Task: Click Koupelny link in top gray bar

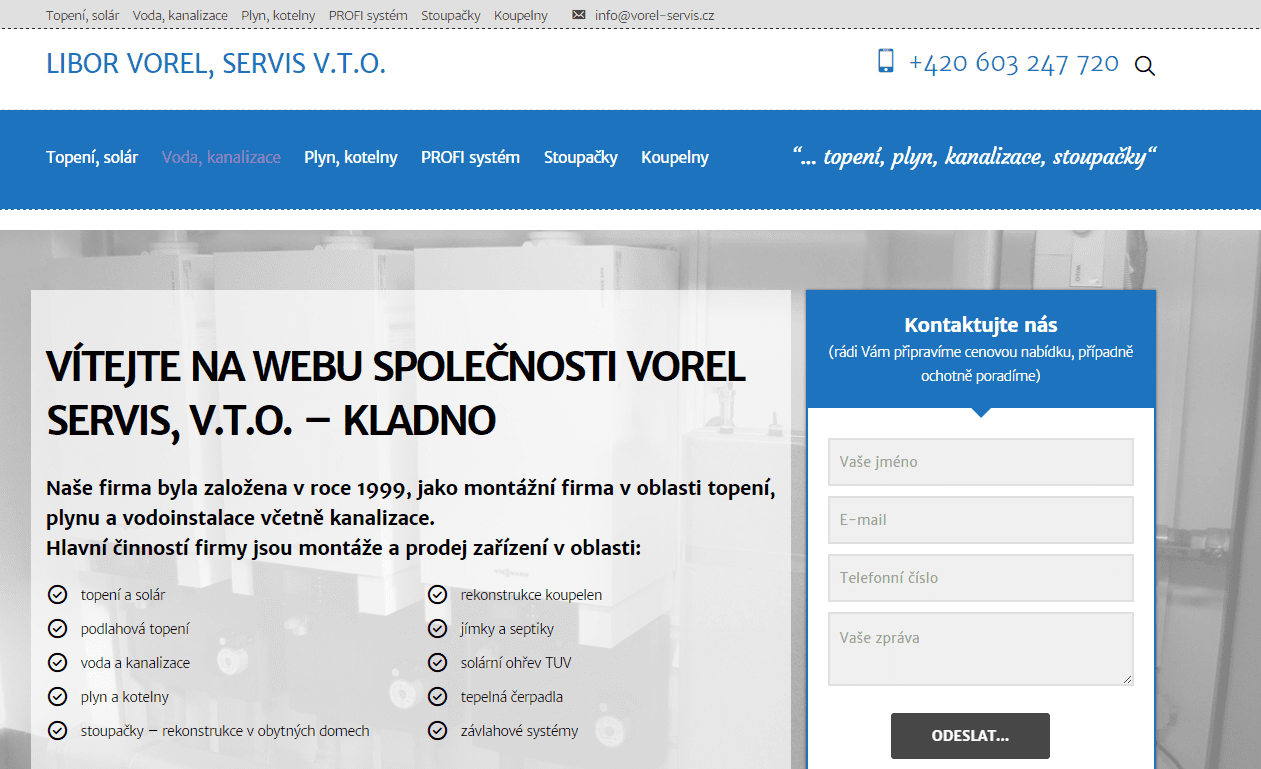Action: (521, 16)
